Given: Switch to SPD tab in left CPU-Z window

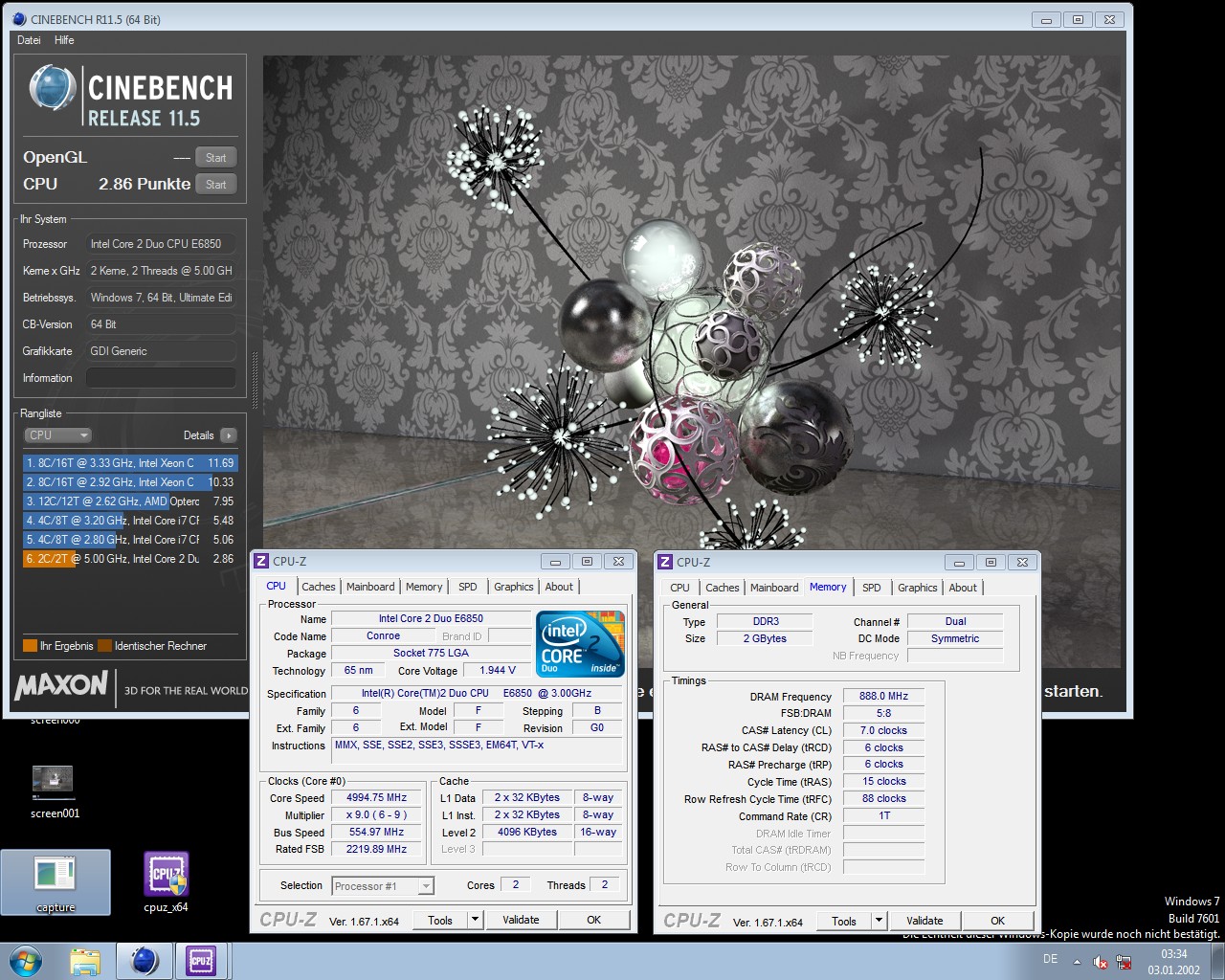Looking at the screenshot, I should click(467, 587).
